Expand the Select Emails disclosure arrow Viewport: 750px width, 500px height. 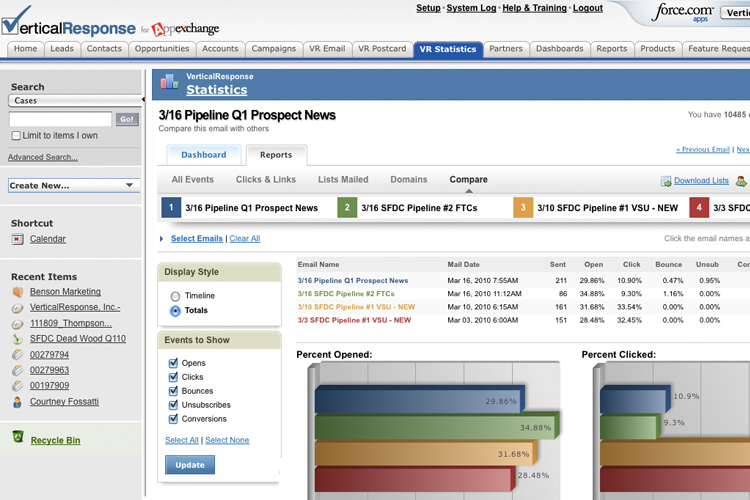pyautogui.click(x=162, y=239)
